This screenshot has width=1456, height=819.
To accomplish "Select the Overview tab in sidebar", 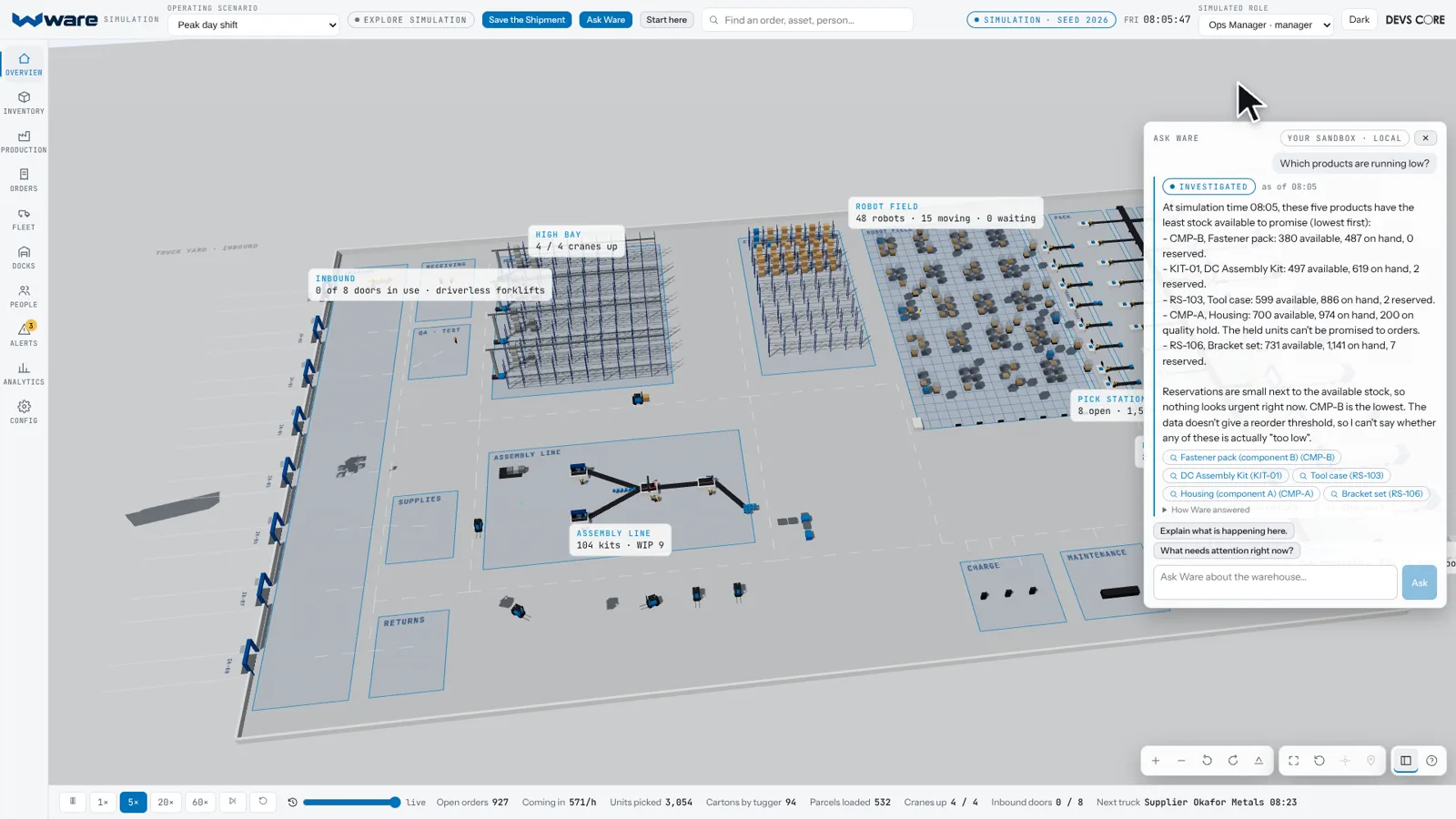I will pyautogui.click(x=24, y=64).
